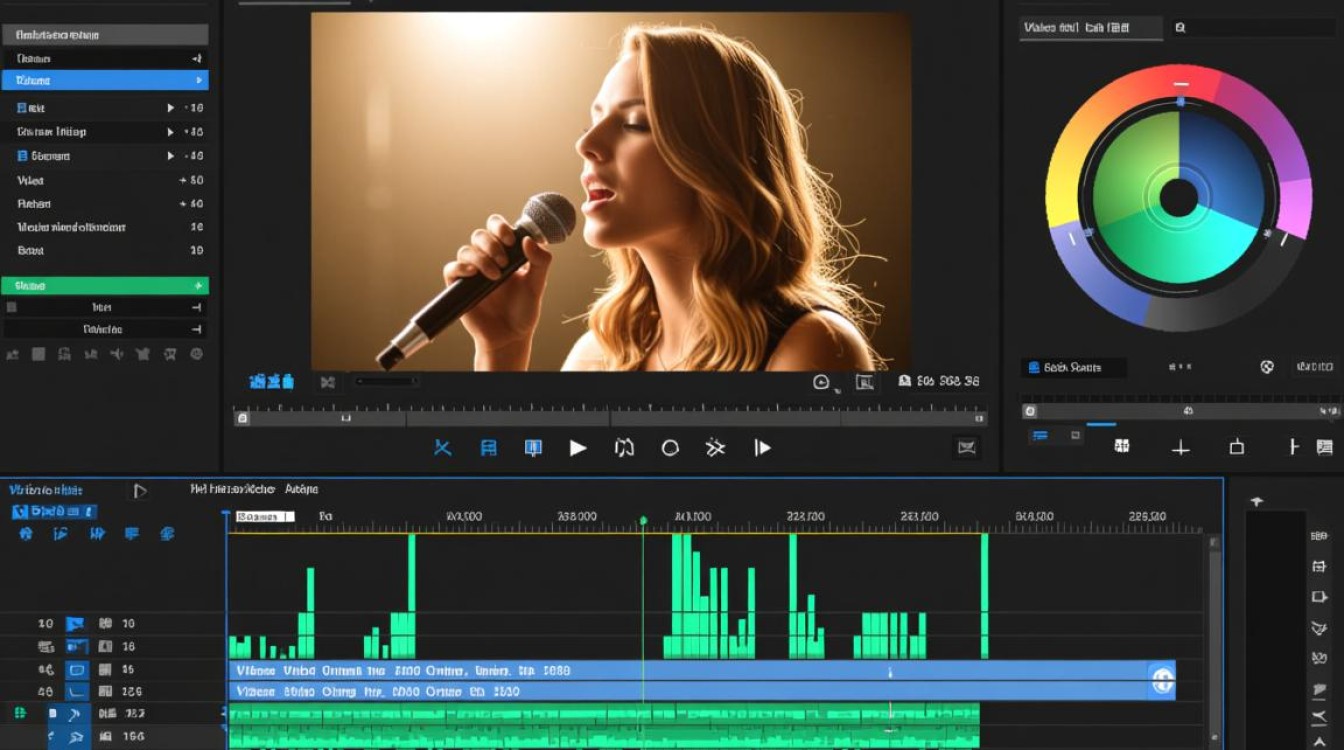
Task: Click the frame icon beside the clock icon
Action: point(865,382)
